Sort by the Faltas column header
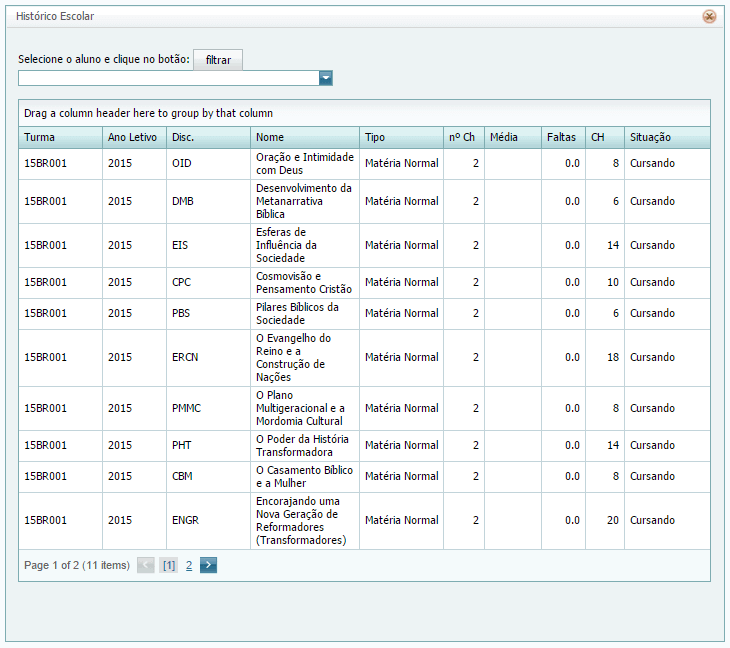 (x=563, y=137)
